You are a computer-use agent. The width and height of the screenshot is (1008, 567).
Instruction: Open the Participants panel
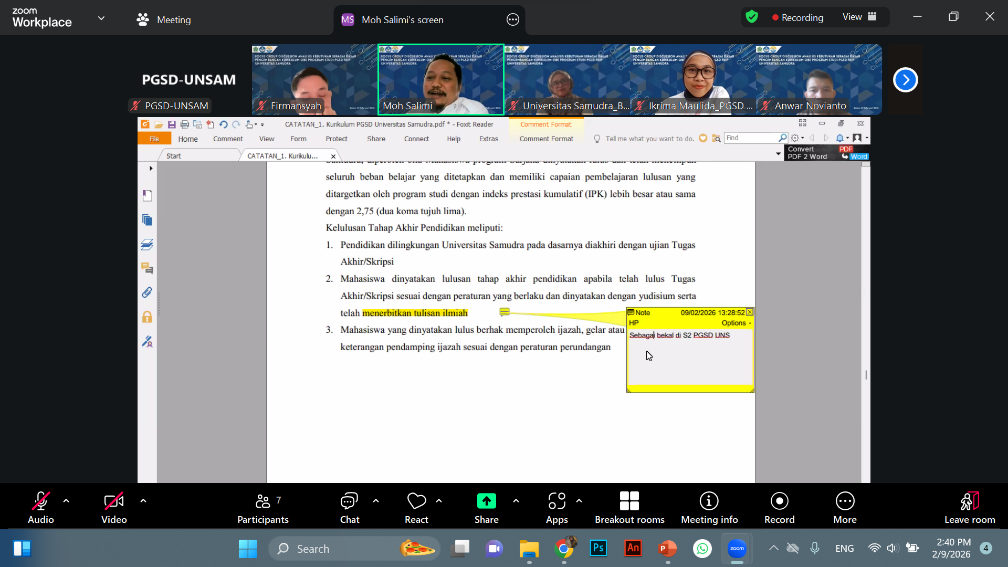pos(262,502)
